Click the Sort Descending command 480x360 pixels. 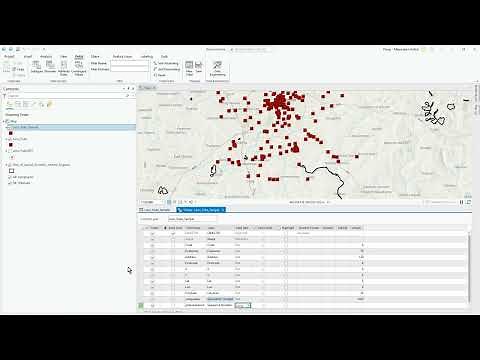[x=167, y=69]
